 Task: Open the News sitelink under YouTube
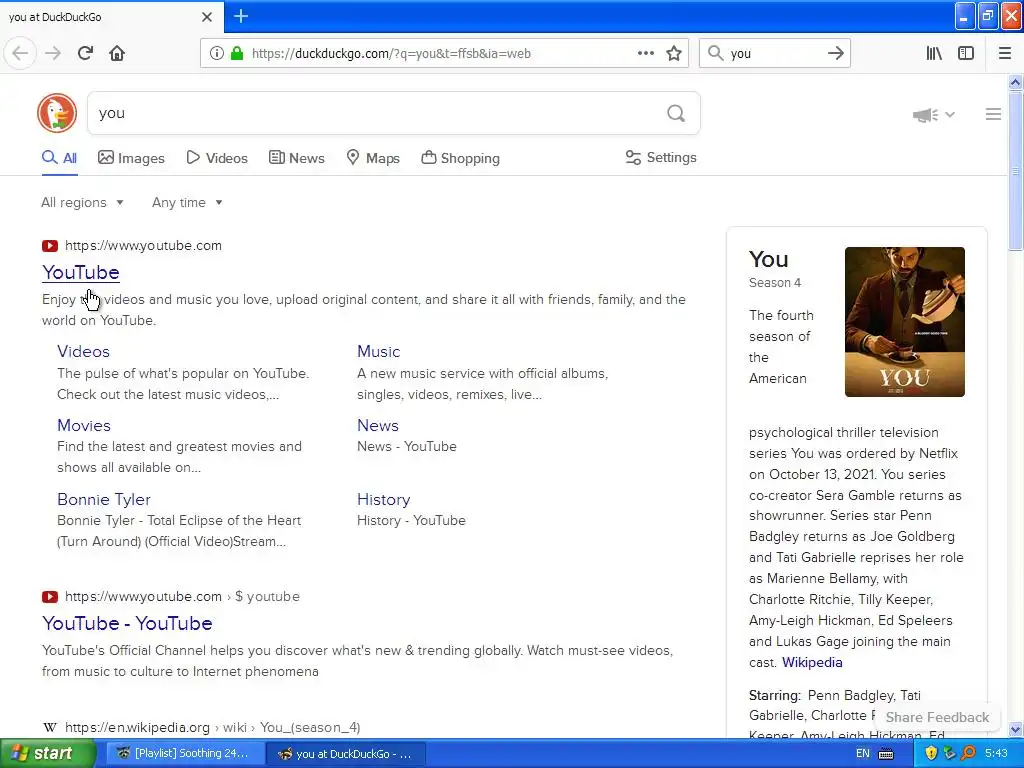377,425
